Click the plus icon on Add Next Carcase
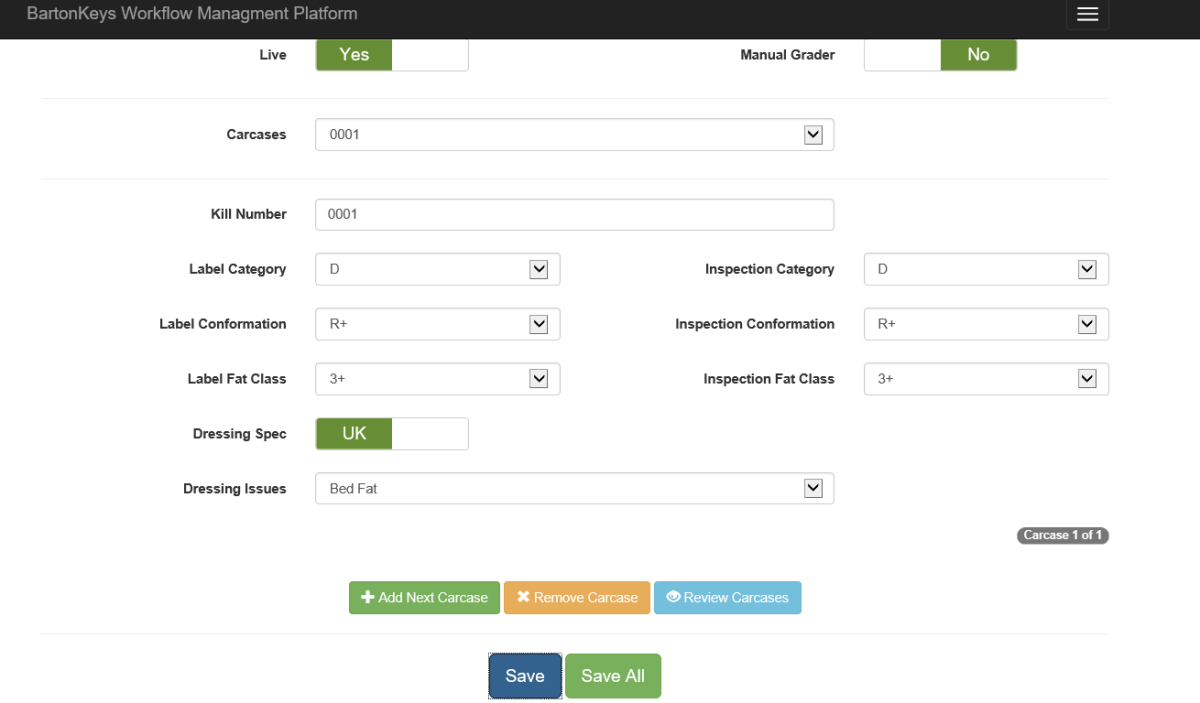Screen dimensions: 1200x703 [x=367, y=597]
